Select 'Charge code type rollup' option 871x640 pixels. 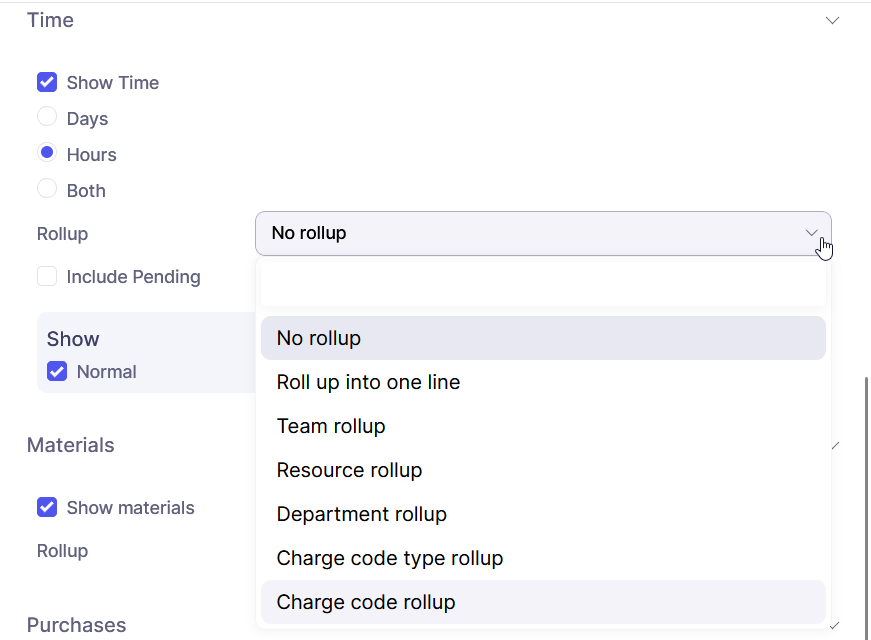point(543,558)
